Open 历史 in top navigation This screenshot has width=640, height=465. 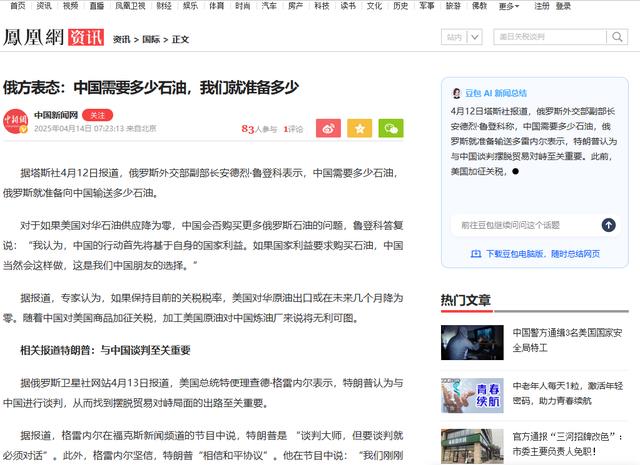coord(400,6)
